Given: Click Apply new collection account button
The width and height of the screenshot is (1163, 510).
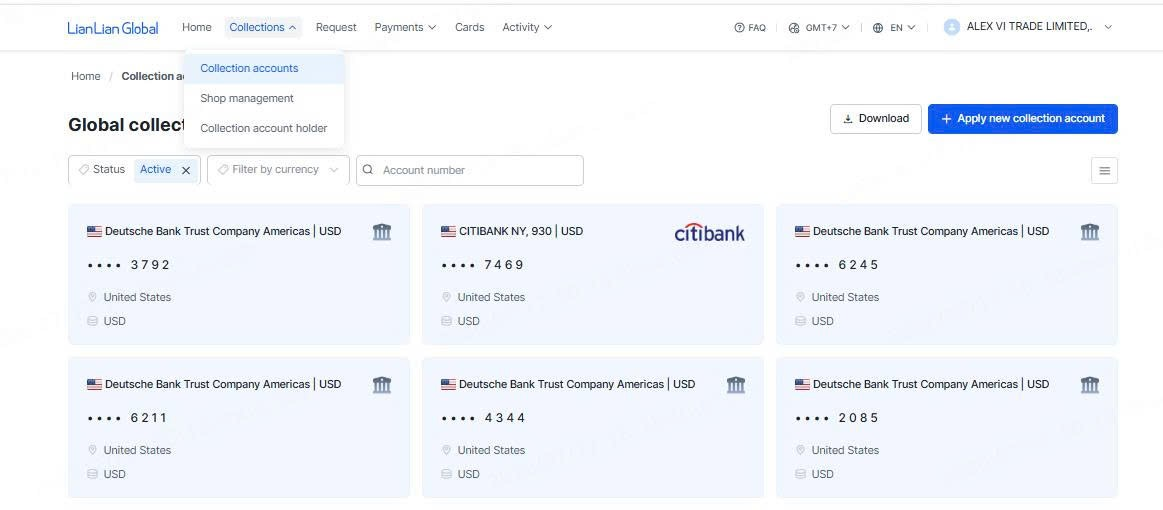Looking at the screenshot, I should [1023, 119].
